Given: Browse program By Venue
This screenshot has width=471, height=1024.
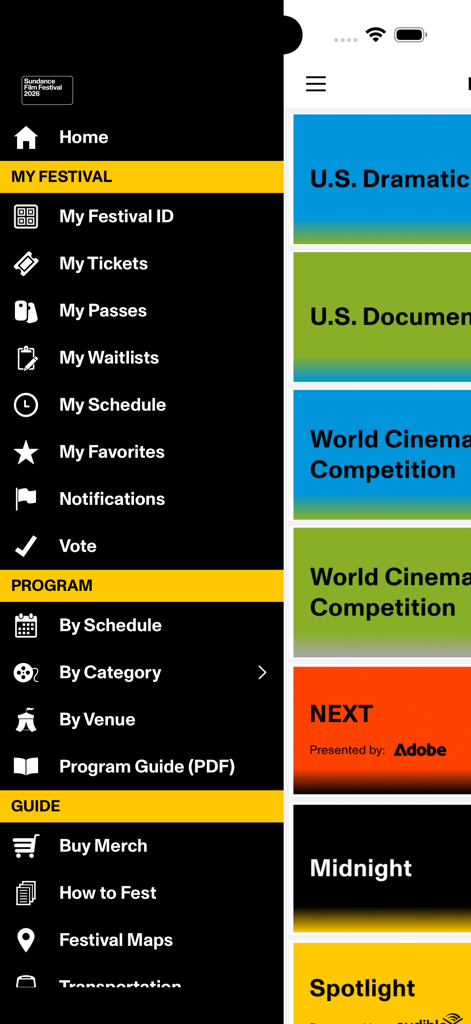Looking at the screenshot, I should pyautogui.click(x=97, y=719).
